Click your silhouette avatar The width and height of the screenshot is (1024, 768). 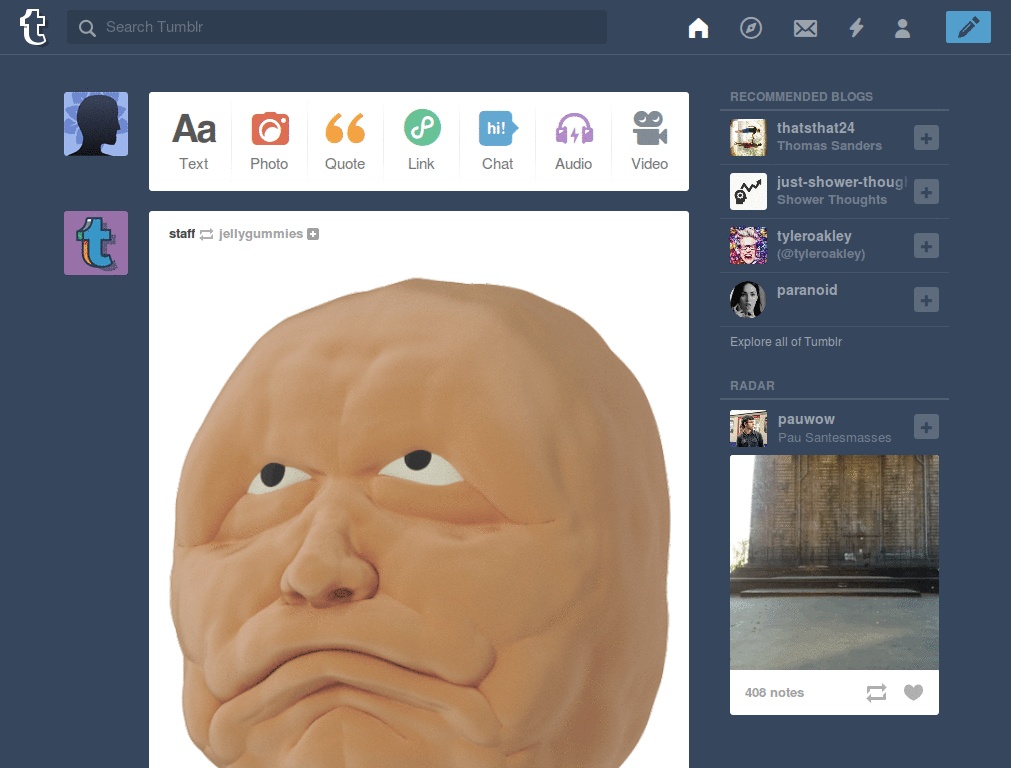click(96, 124)
